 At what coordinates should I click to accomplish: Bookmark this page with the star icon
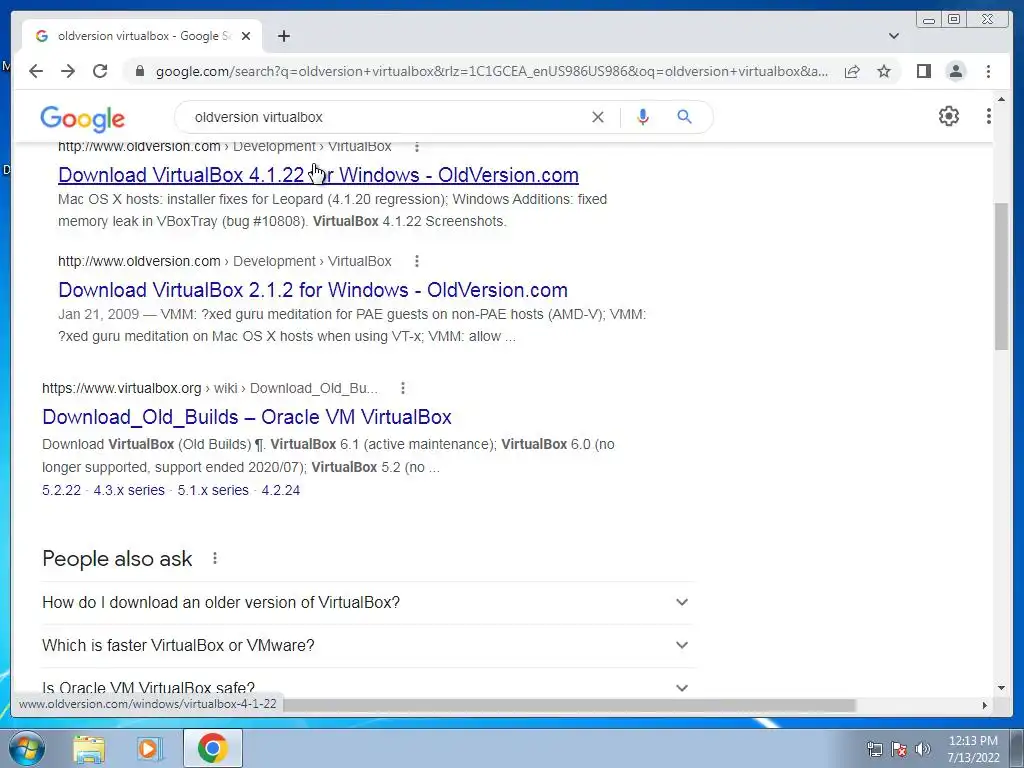click(x=884, y=71)
